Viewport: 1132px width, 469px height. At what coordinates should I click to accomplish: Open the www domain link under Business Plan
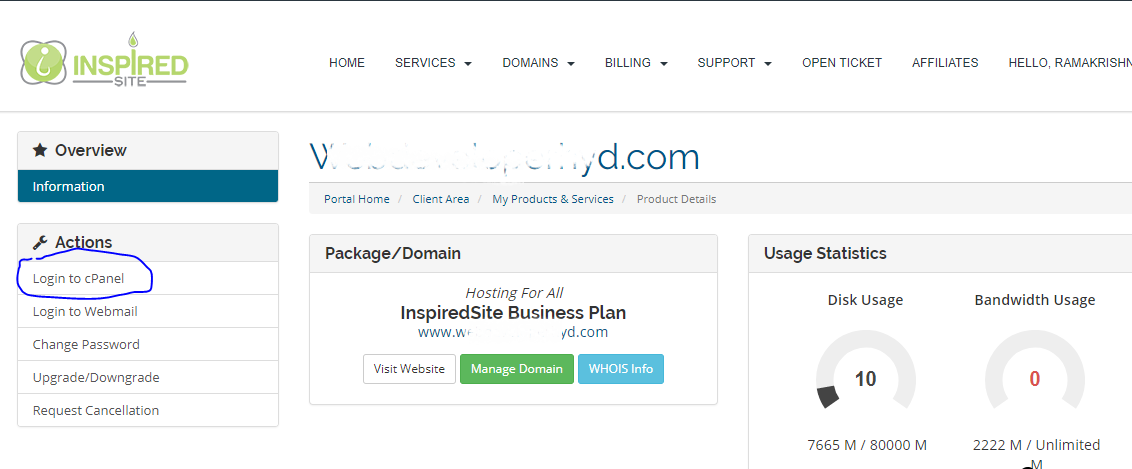[513, 333]
